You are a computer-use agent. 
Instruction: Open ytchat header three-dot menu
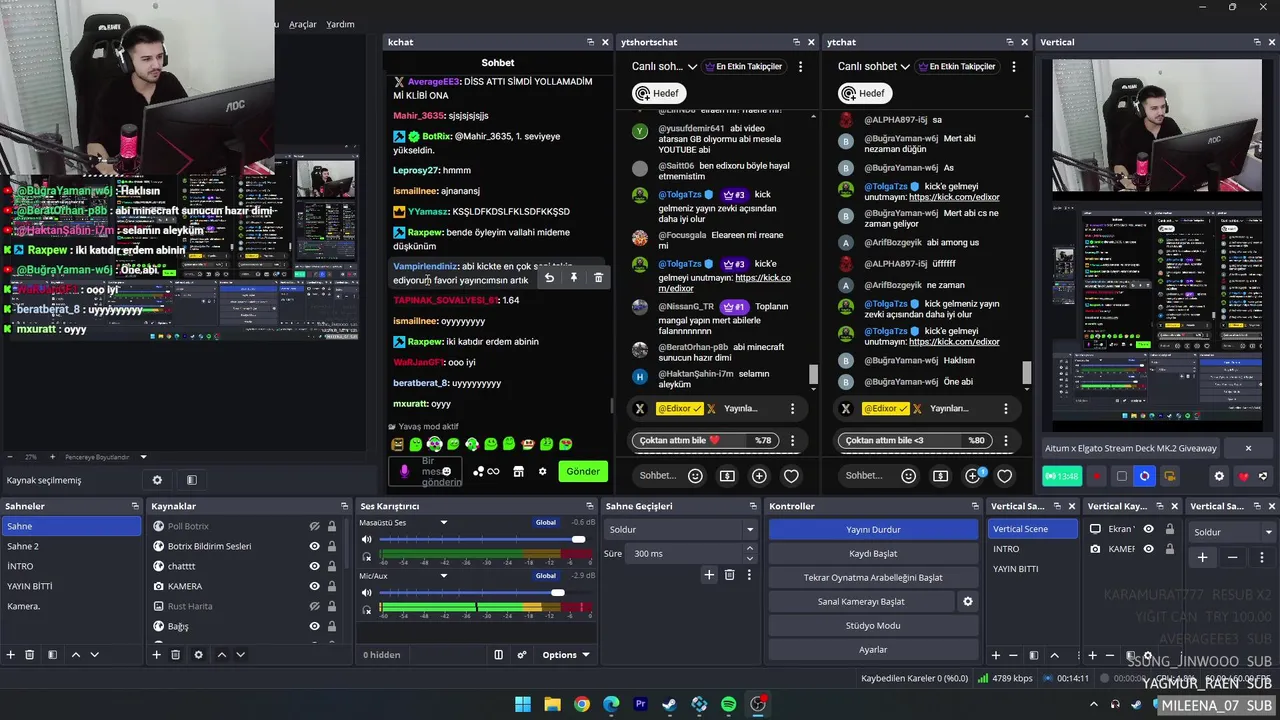pyautogui.click(x=1014, y=66)
